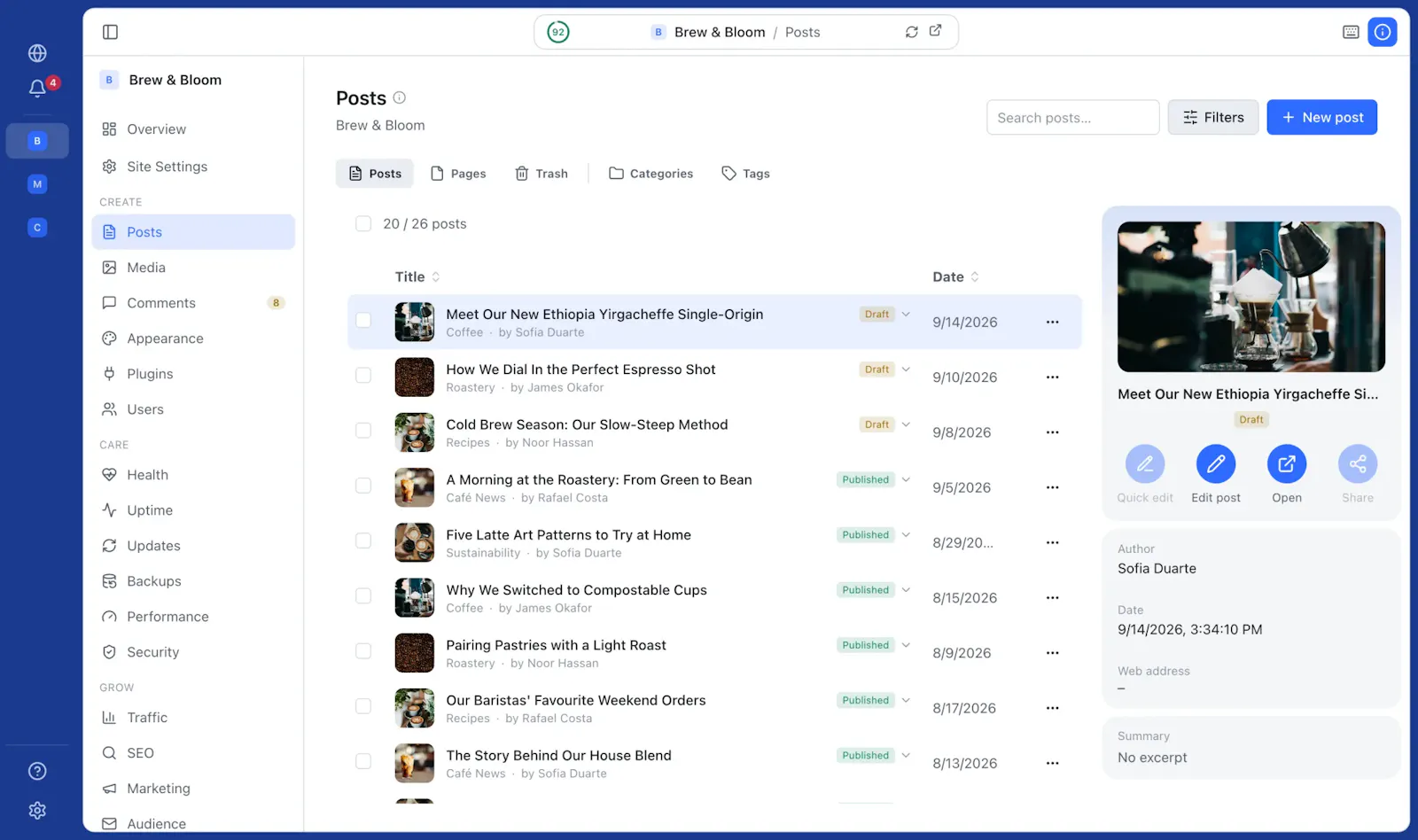Switch to the Trash tab
The width and height of the screenshot is (1418, 840).
(x=541, y=174)
